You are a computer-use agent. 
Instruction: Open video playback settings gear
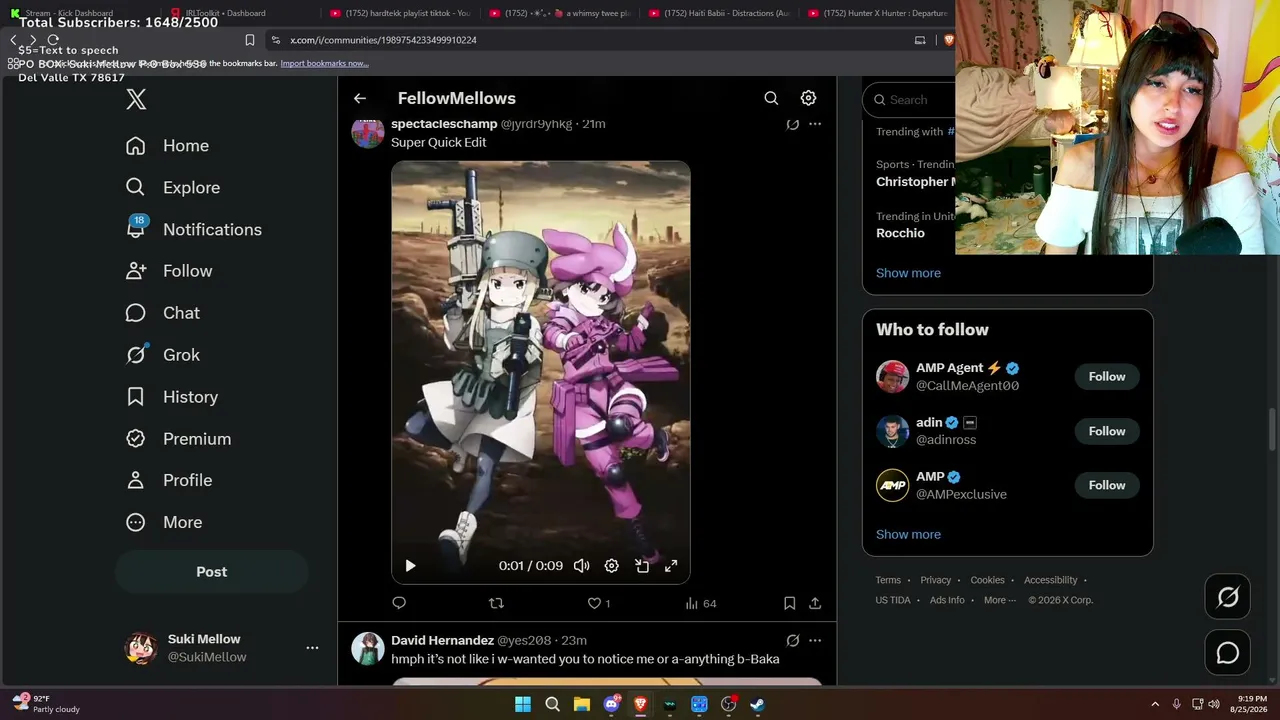(611, 566)
